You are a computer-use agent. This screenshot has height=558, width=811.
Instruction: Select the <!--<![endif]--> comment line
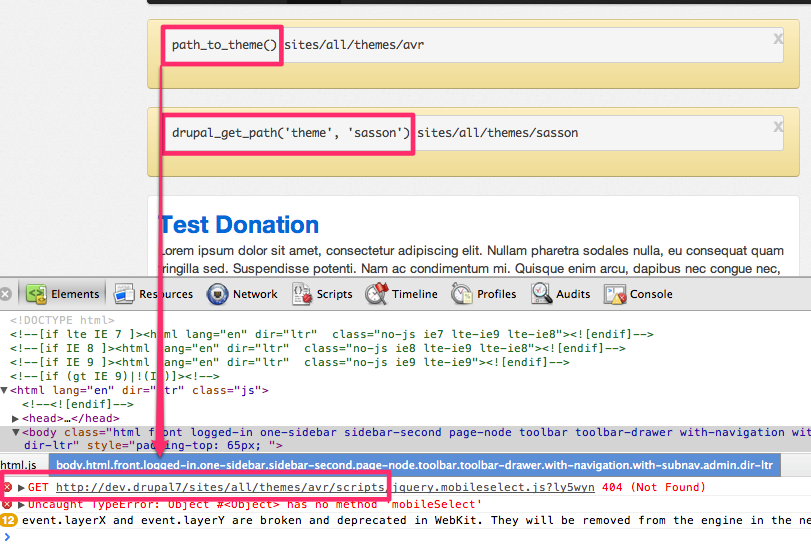78,404
